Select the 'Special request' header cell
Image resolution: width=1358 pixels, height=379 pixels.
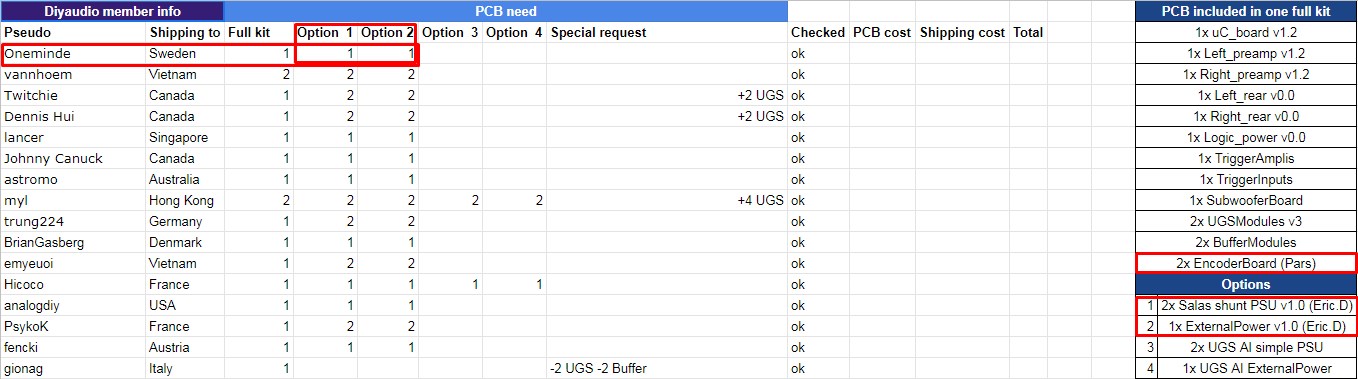(667, 32)
